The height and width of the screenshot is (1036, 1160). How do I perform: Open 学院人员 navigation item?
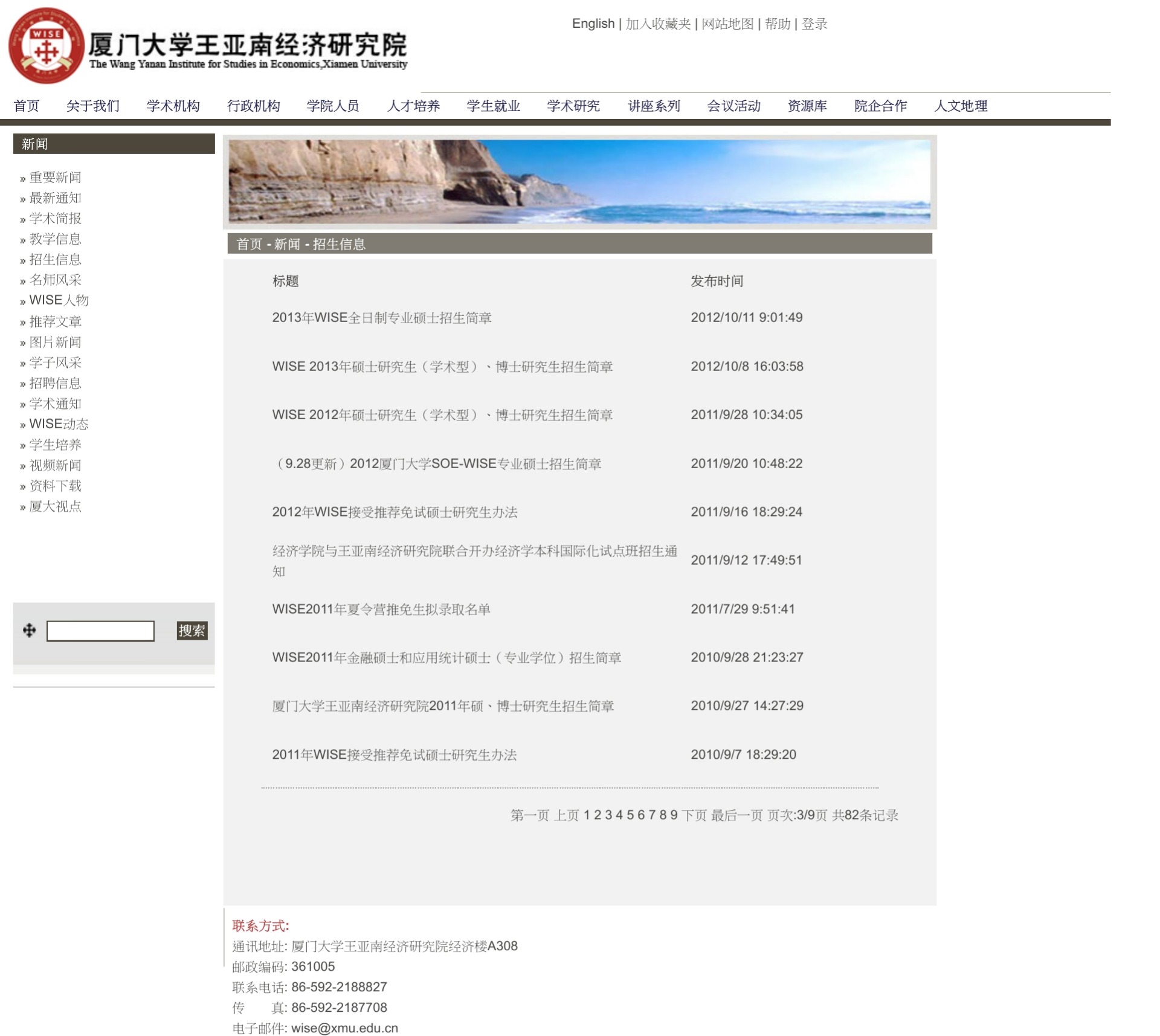pyautogui.click(x=333, y=106)
